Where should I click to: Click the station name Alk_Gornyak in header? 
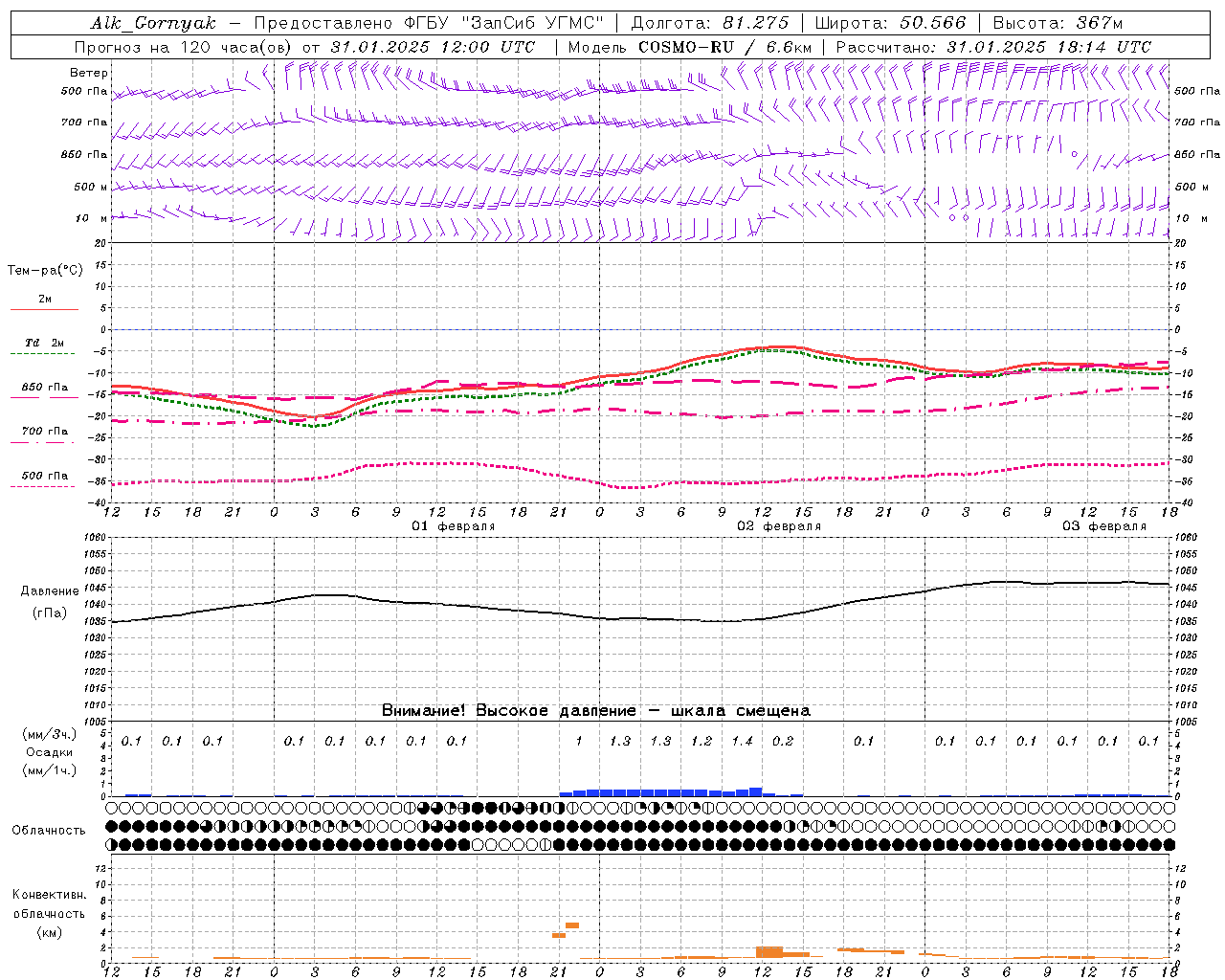[x=154, y=23]
